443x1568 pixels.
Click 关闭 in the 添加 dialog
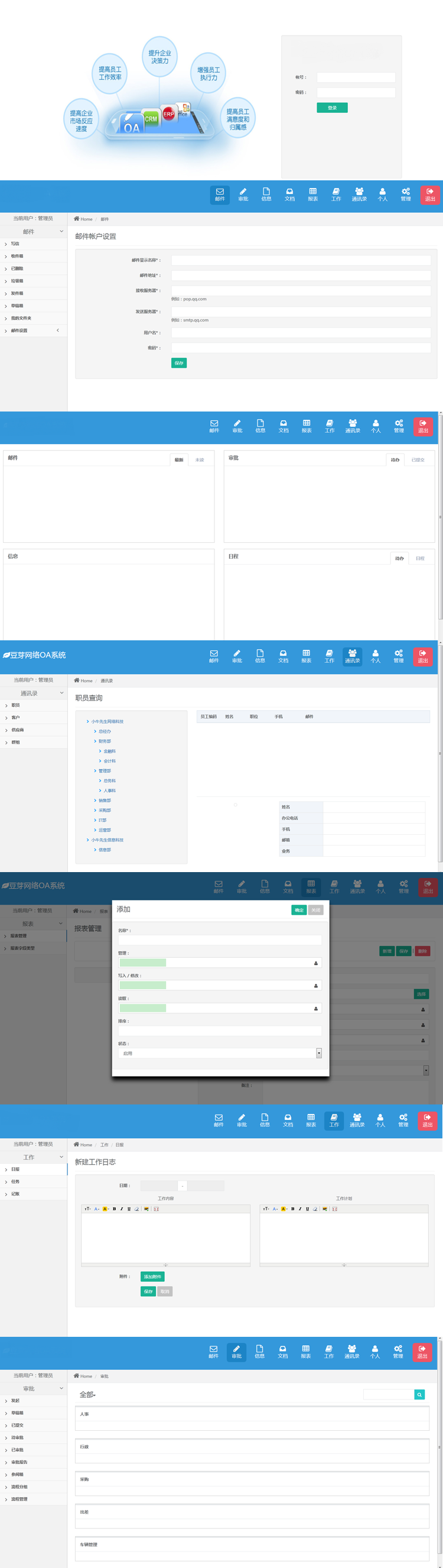coord(315,910)
